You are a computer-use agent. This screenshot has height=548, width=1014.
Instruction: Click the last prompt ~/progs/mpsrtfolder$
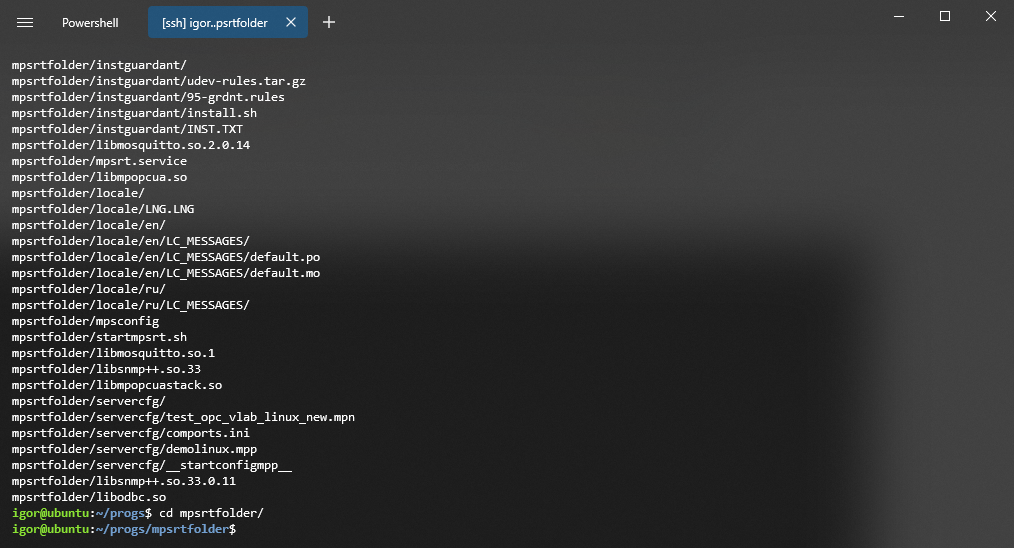click(166, 529)
